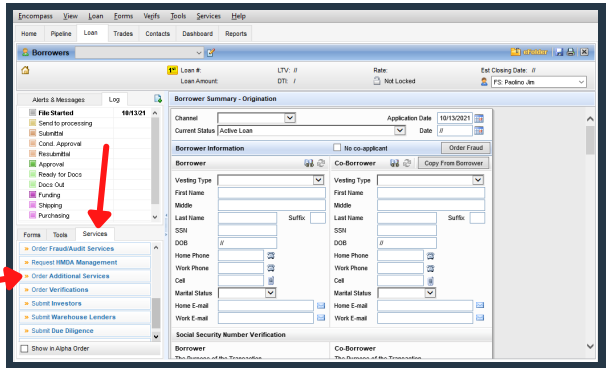610x374 pixels.
Task: Click Borrower First Name input field
Action: [x=272, y=193]
